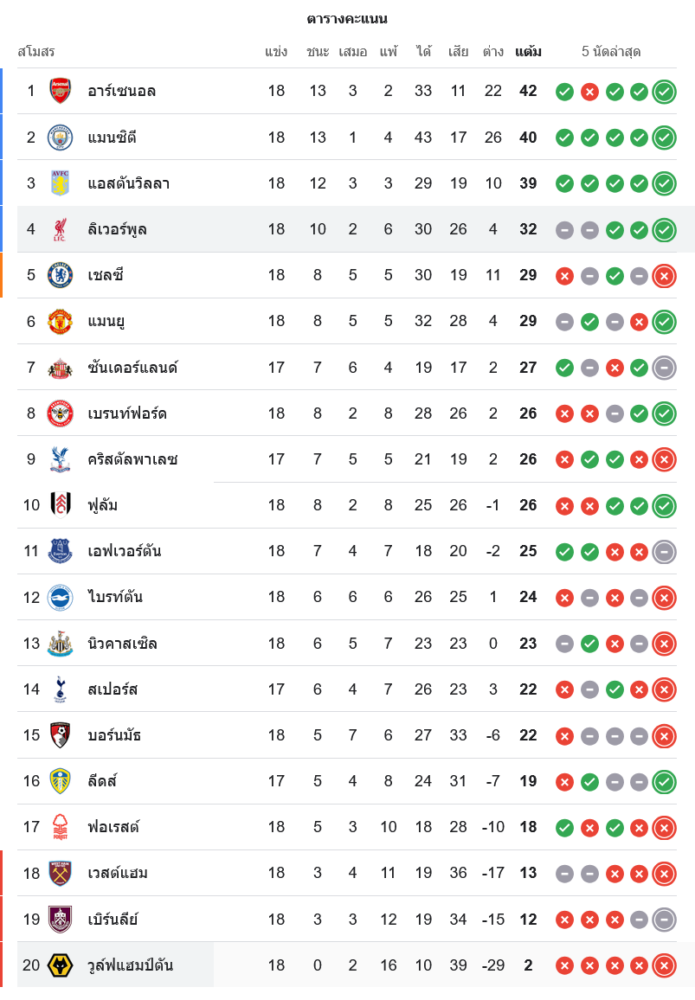Click the Arsenal club crest icon
The width and height of the screenshot is (695, 1000).
[60, 91]
